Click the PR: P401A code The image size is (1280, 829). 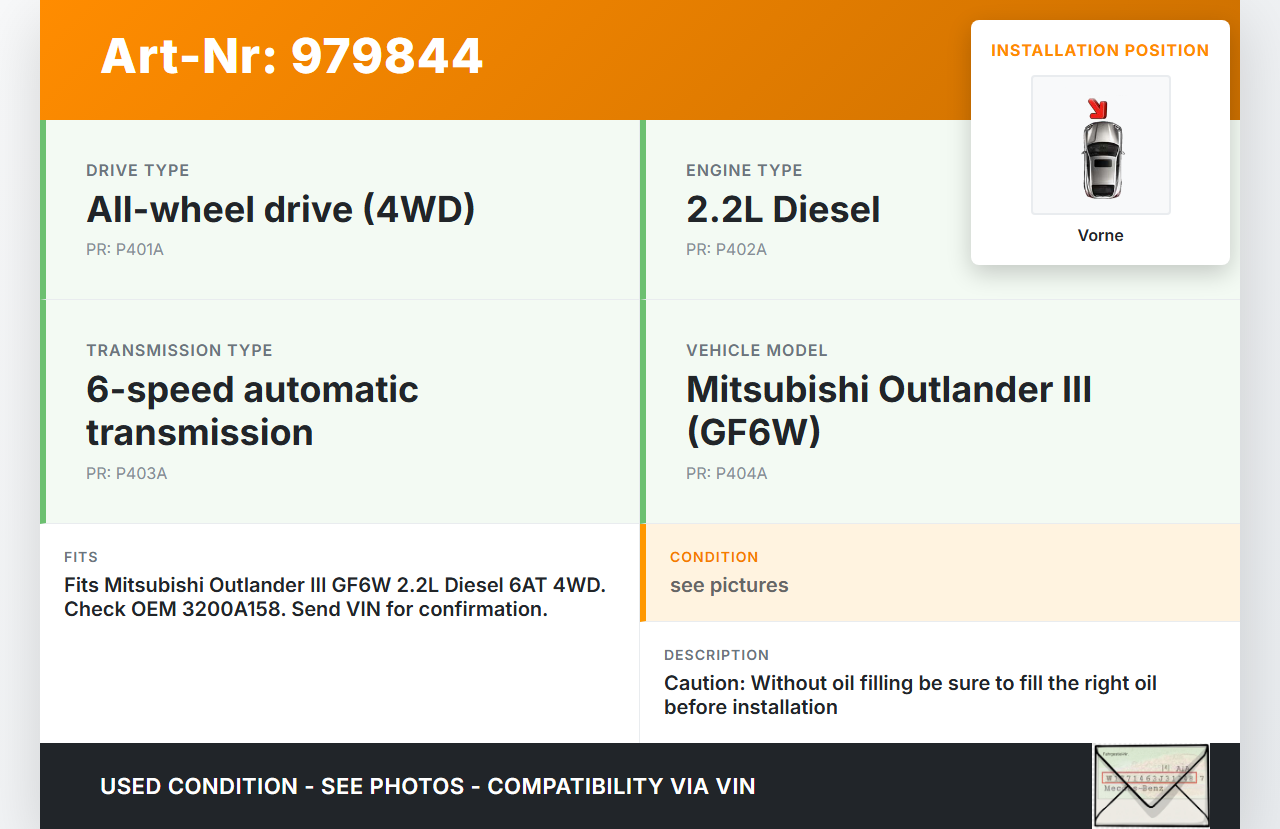pos(125,249)
